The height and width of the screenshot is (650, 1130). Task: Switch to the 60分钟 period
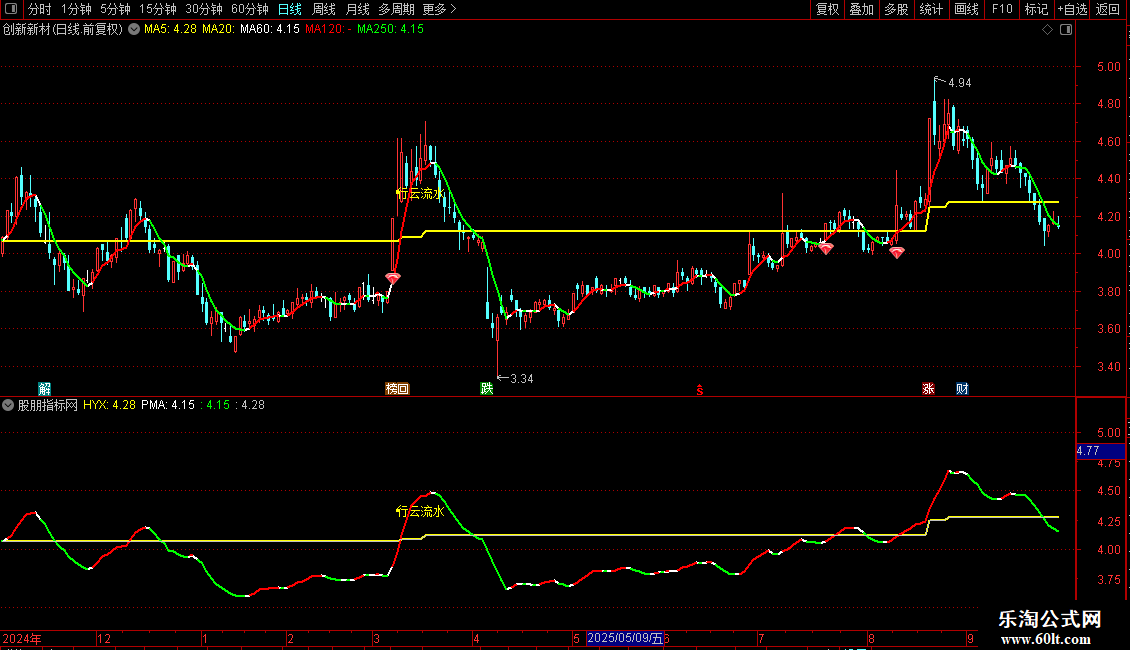(x=250, y=9)
